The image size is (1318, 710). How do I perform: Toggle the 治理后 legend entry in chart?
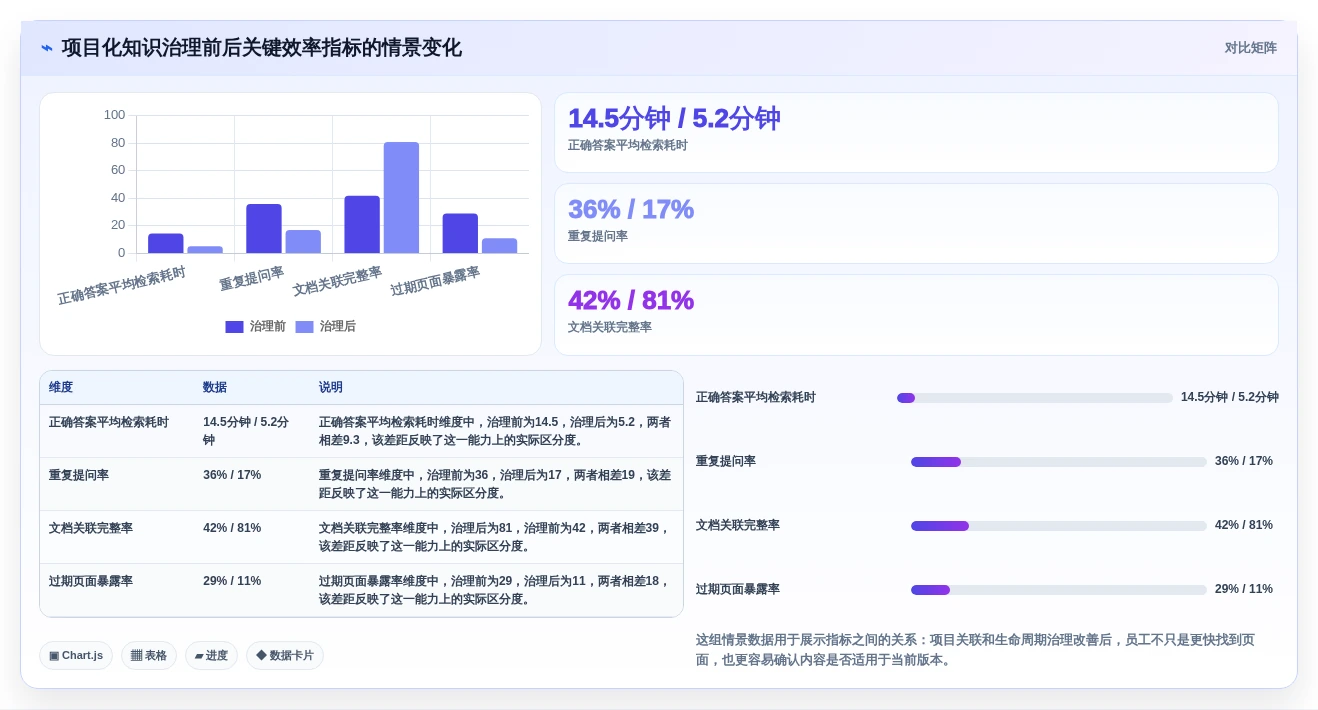pos(326,326)
